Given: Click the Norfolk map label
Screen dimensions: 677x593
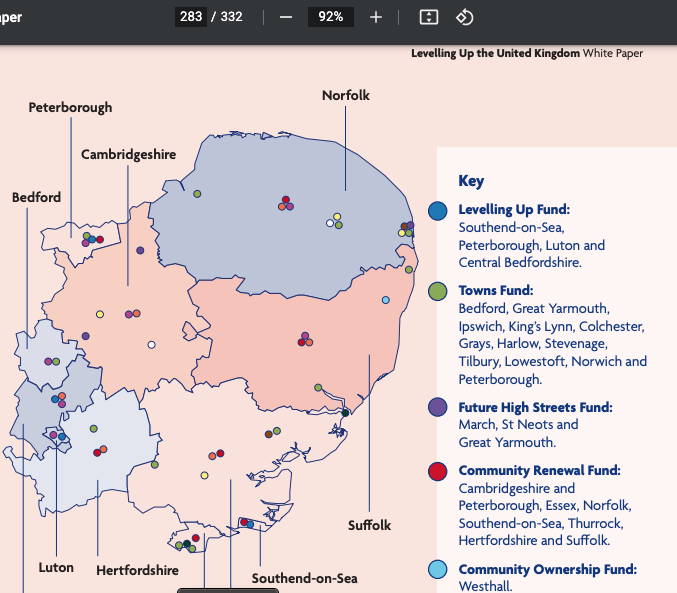Looking at the screenshot, I should coord(346,95).
